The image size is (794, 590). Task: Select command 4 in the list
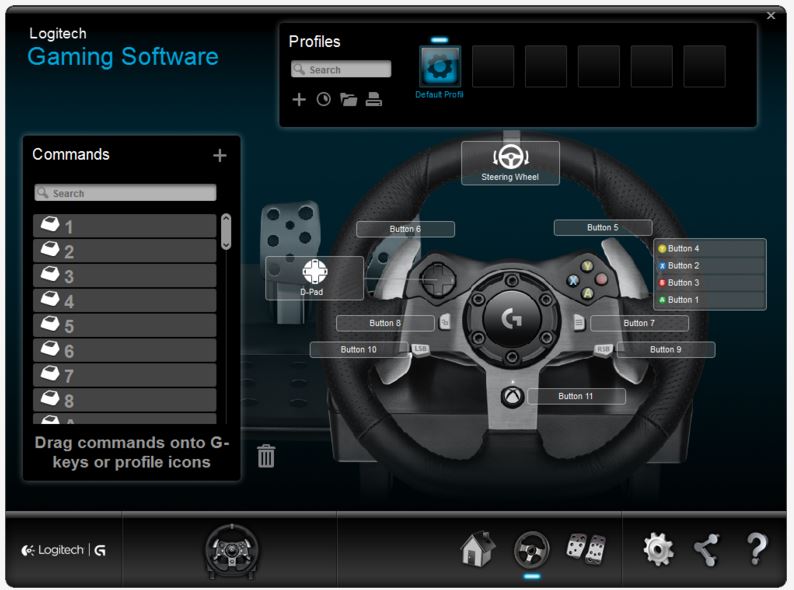tap(125, 300)
